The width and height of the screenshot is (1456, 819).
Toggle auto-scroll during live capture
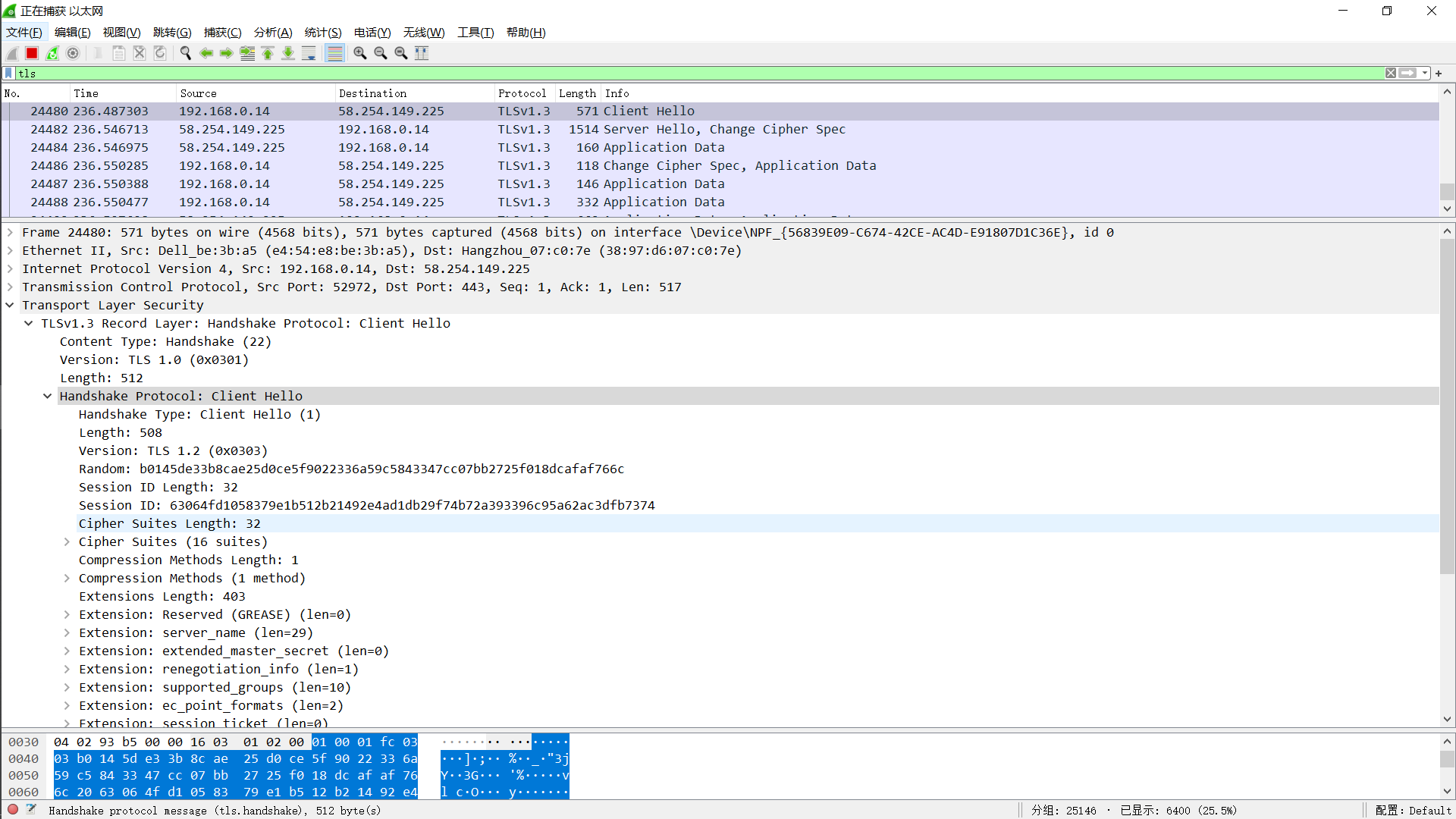coord(309,53)
